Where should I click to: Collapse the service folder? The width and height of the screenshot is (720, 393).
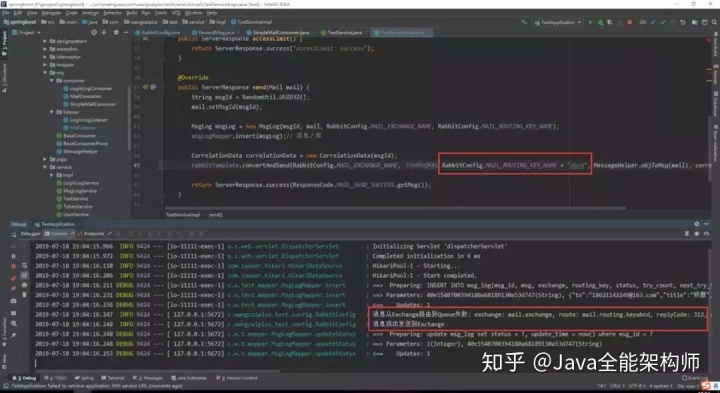(x=45, y=167)
